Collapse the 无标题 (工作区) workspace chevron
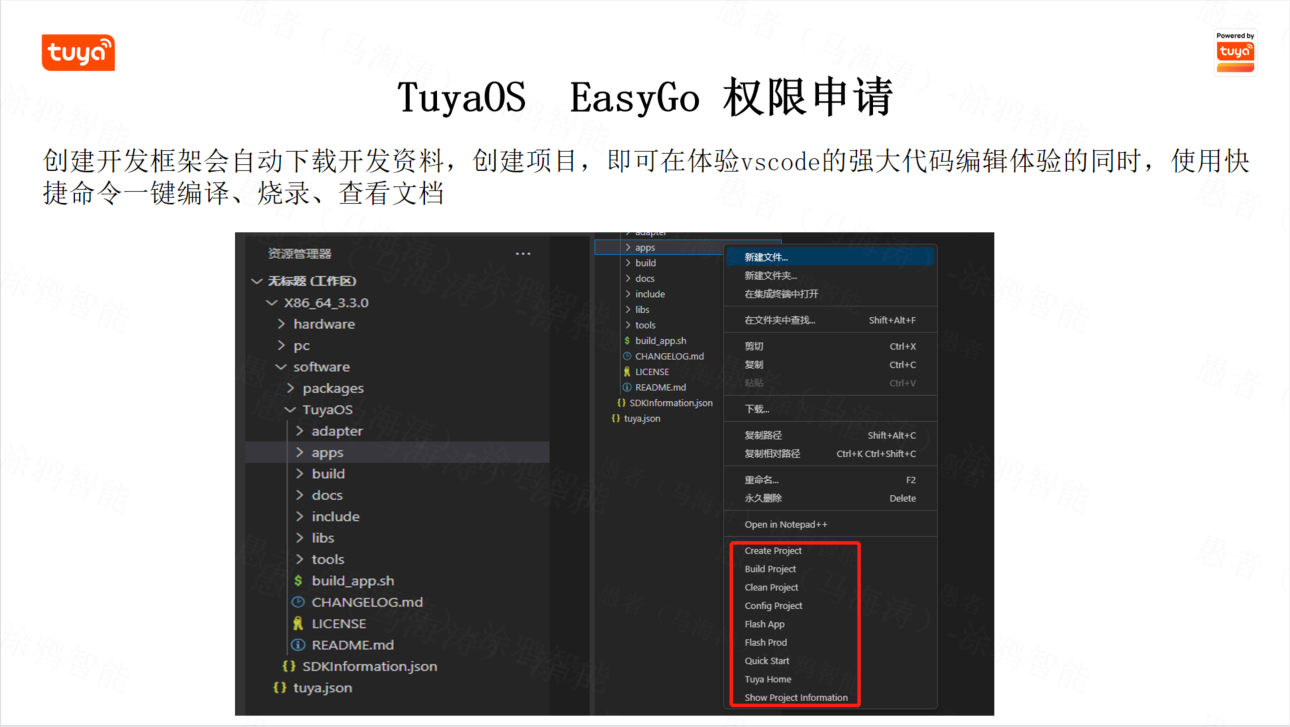Viewport: 1290px width, 727px height. tap(257, 281)
